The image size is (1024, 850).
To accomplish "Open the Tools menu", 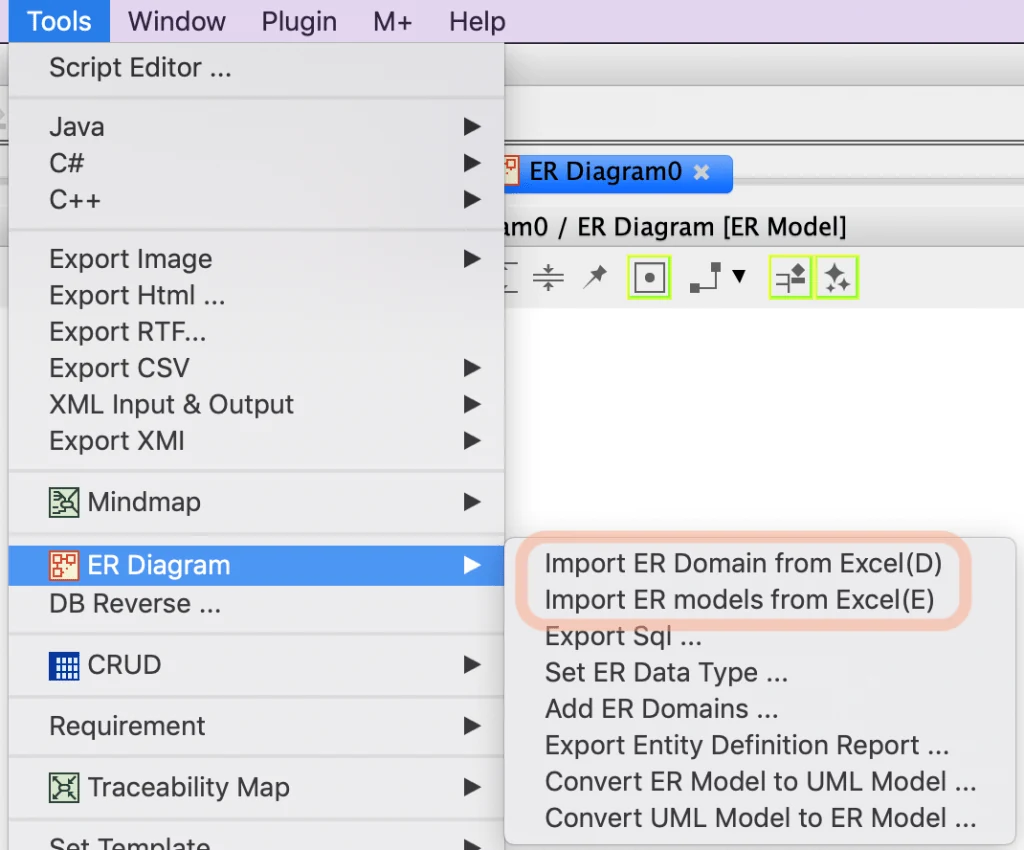I will coord(59,22).
